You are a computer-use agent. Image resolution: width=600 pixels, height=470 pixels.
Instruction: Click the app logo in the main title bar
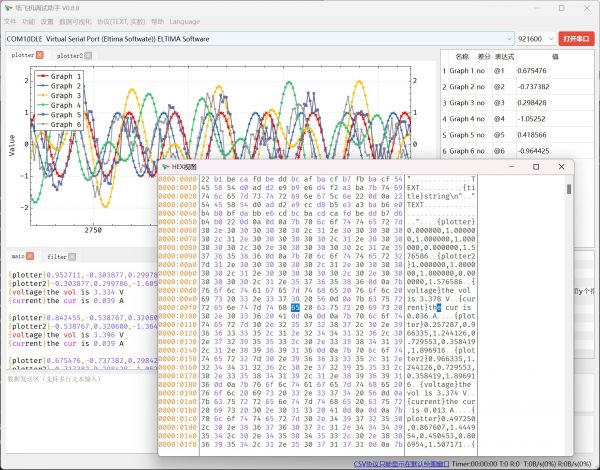[x=8, y=8]
